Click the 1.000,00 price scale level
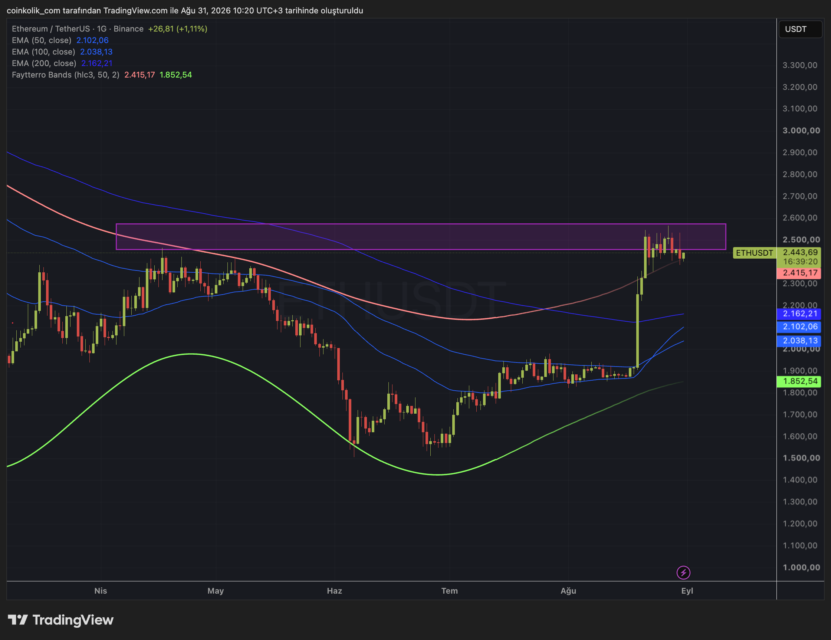This screenshot has width=831, height=640. [801, 567]
